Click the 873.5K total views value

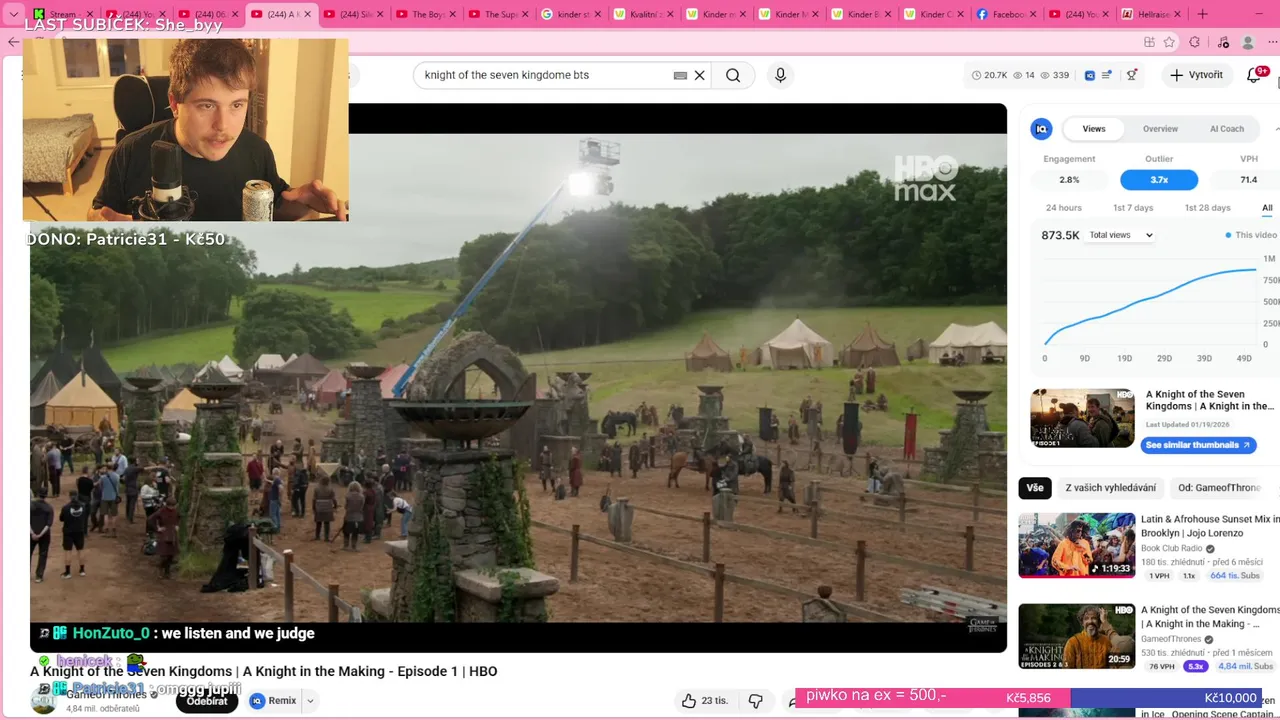[x=1060, y=235]
